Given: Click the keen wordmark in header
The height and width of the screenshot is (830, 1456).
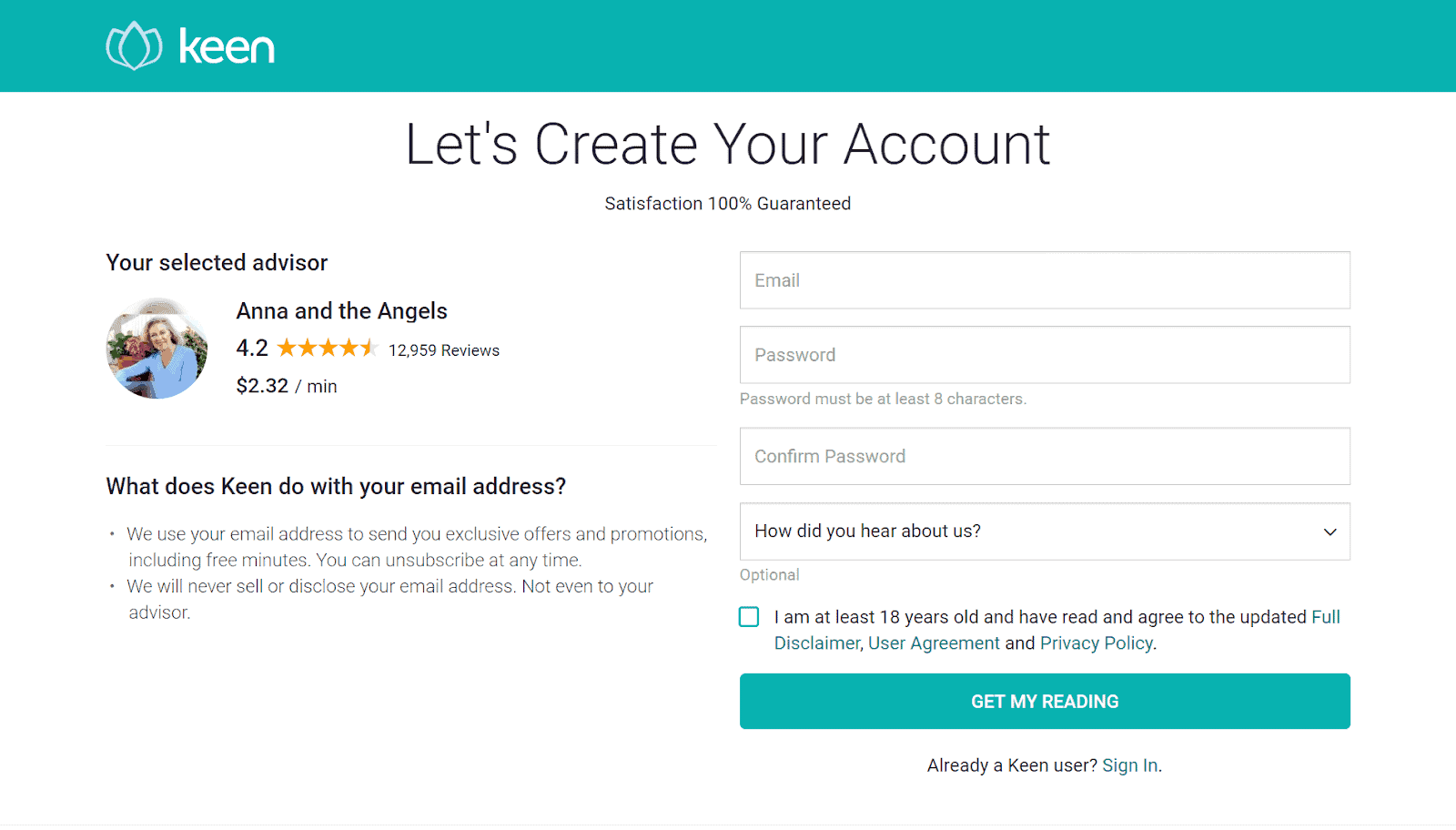Looking at the screenshot, I should pyautogui.click(x=227, y=46).
